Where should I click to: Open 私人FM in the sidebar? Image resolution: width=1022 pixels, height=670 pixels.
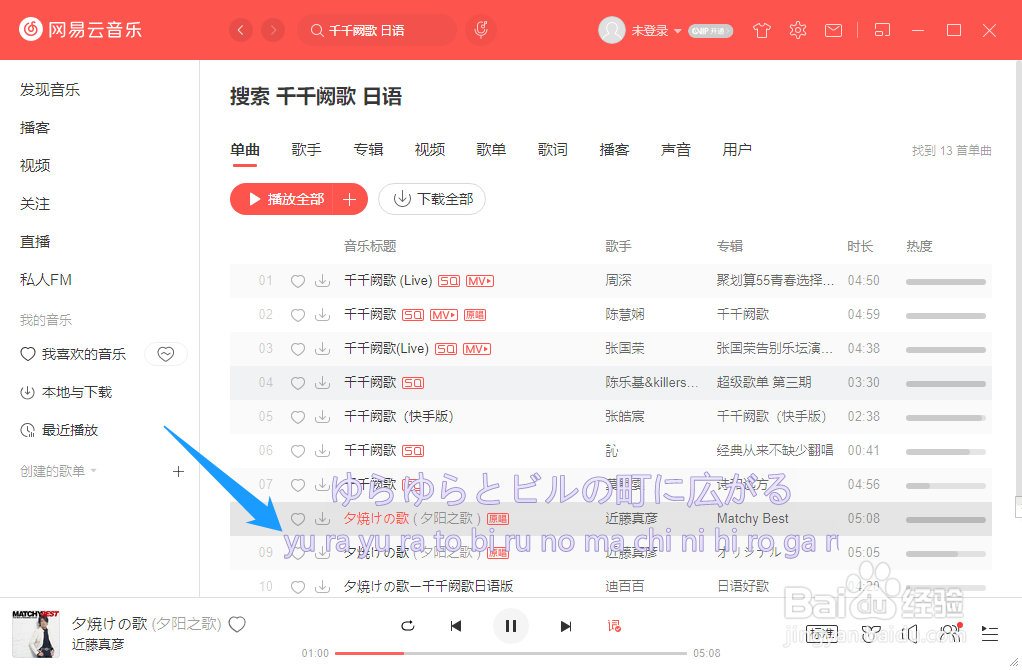click(x=46, y=280)
